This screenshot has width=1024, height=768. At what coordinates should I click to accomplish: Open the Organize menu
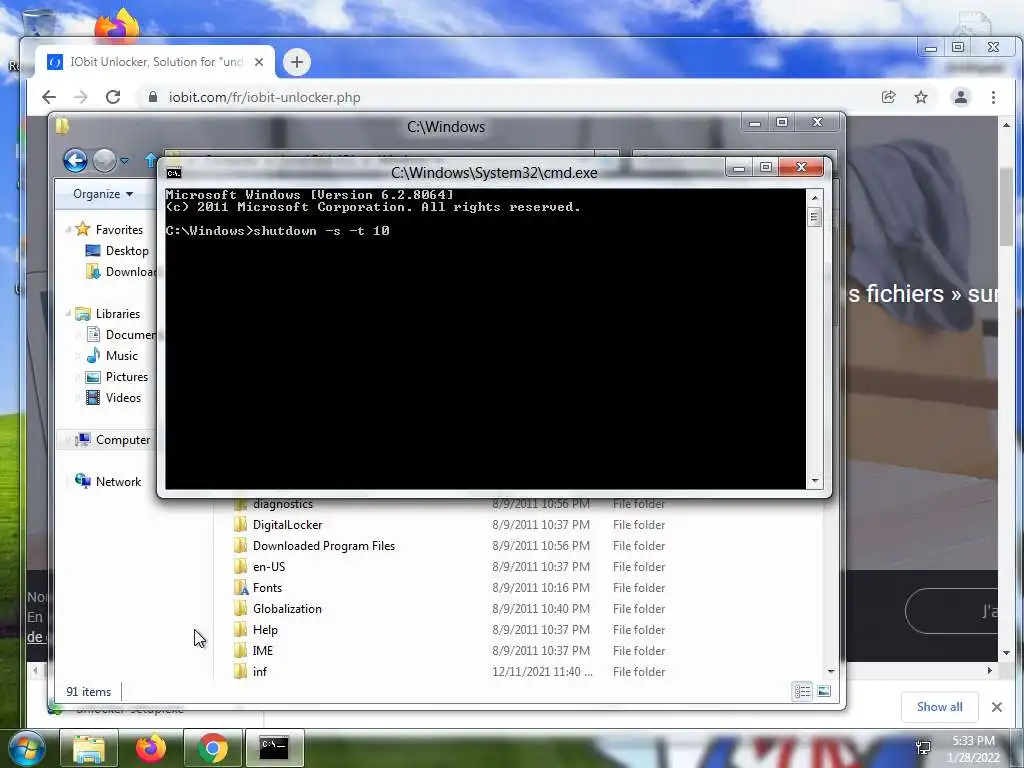point(103,194)
